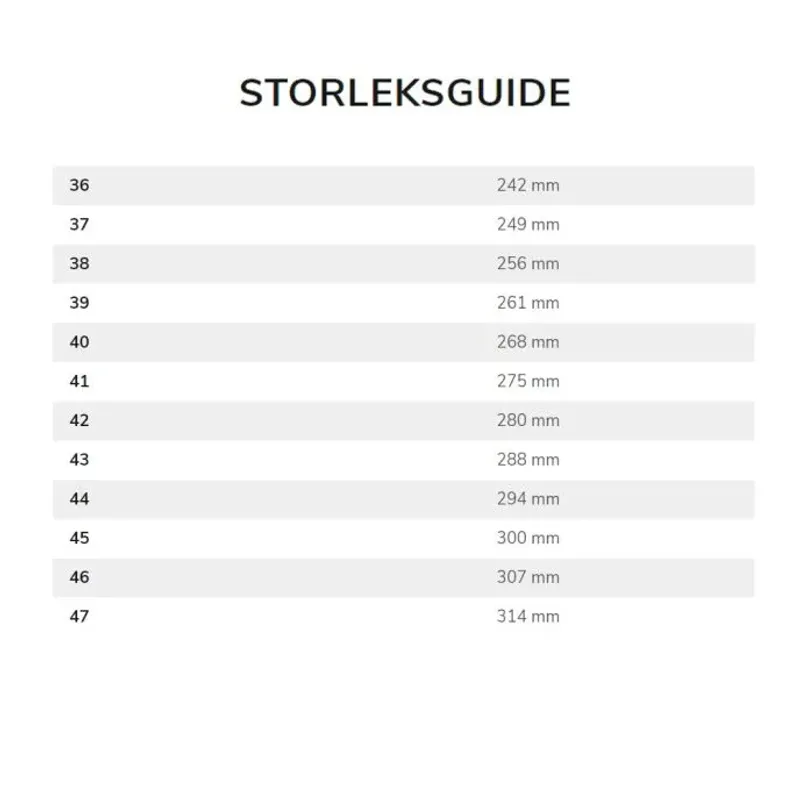Click the 280 mm value
Image resolution: width=800 pixels, height=800 pixels.
point(528,420)
